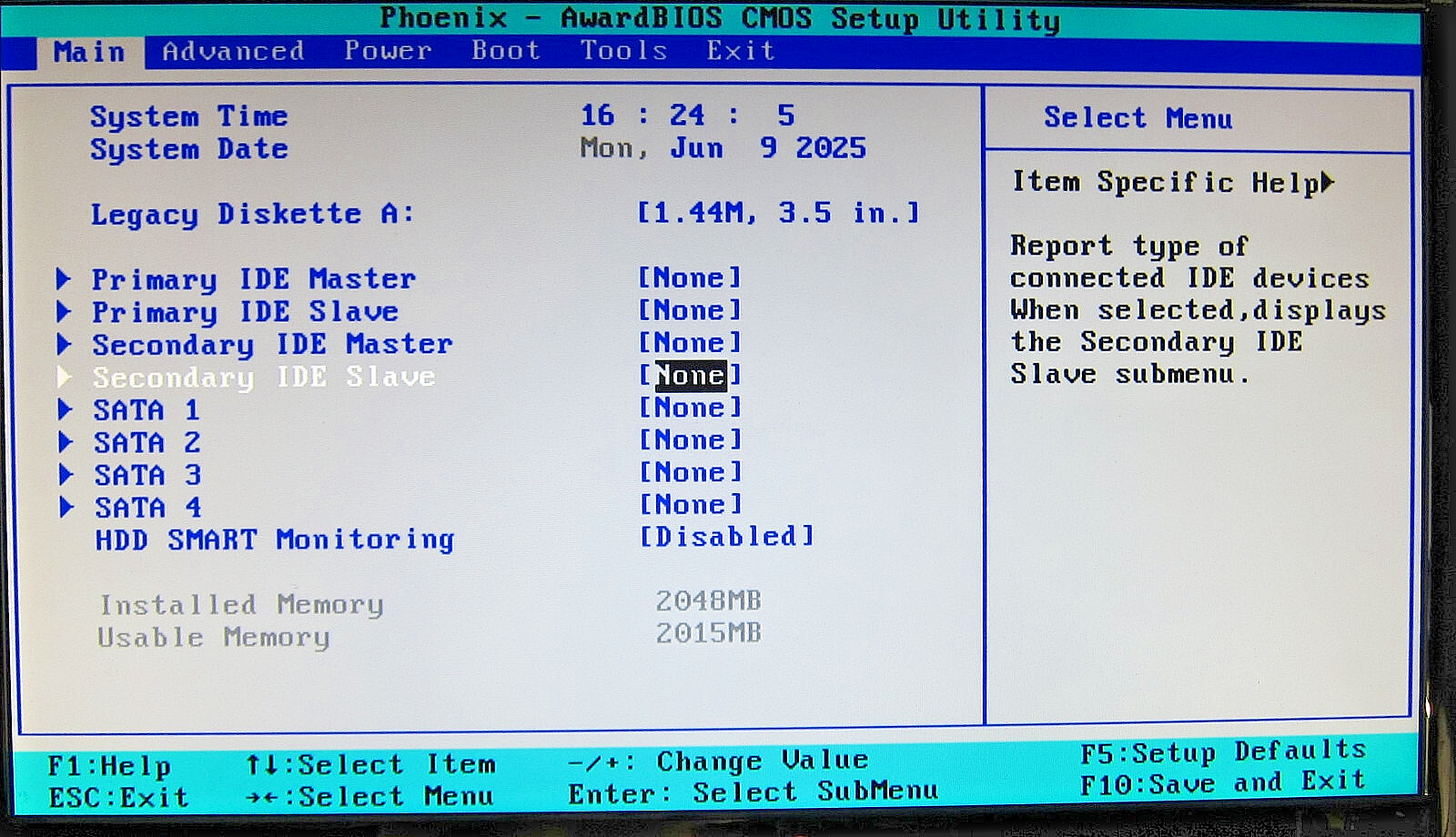Viewport: 1456px width, 837px height.
Task: Click the System Date day field
Action: 769,148
